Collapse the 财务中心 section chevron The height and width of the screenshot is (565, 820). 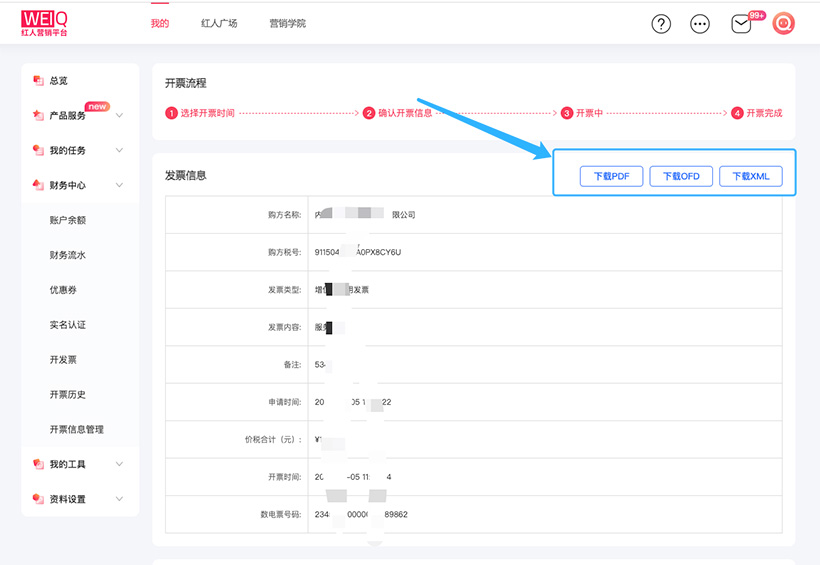[x=119, y=185]
